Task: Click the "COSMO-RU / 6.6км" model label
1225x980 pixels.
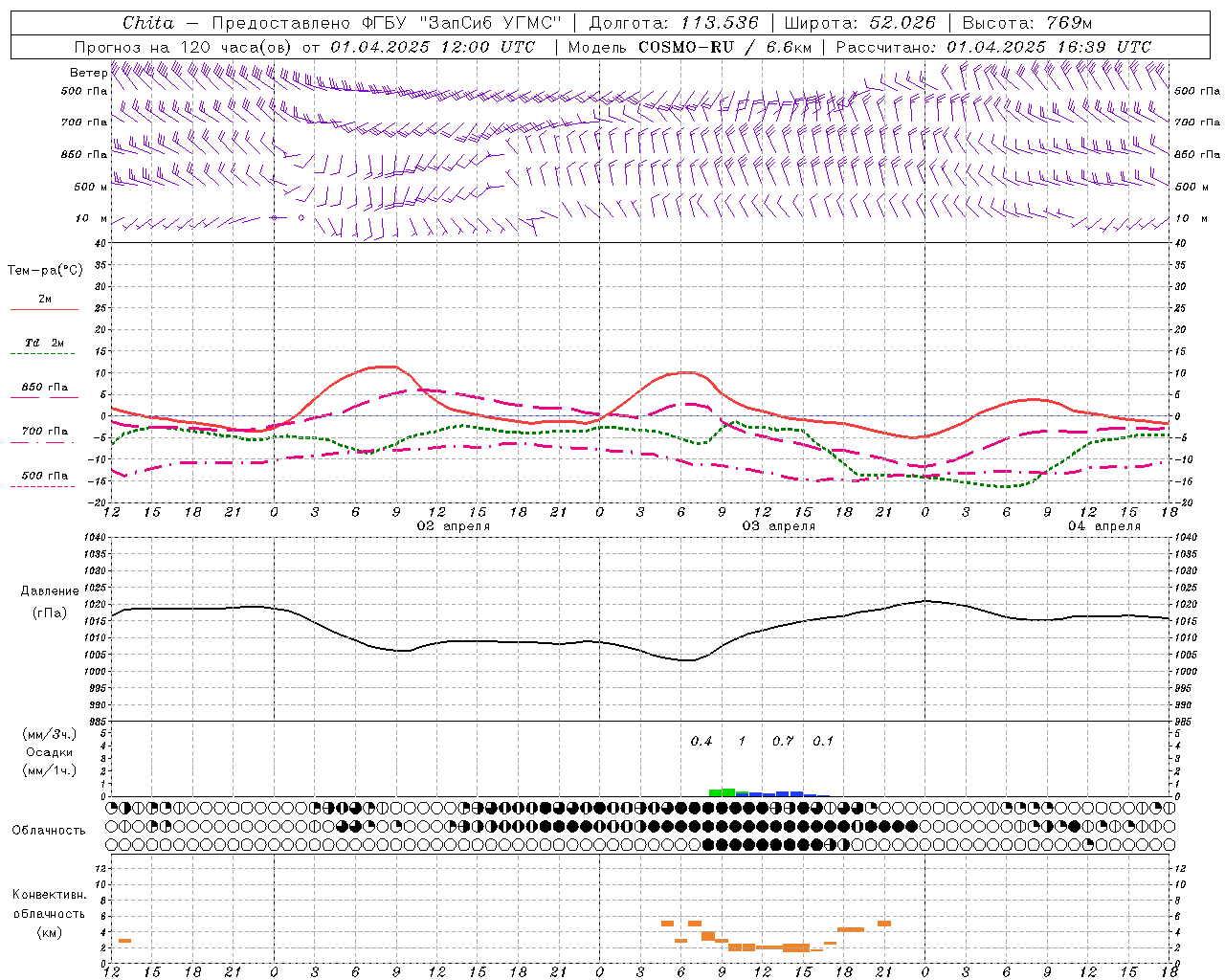Action: click(x=725, y=47)
